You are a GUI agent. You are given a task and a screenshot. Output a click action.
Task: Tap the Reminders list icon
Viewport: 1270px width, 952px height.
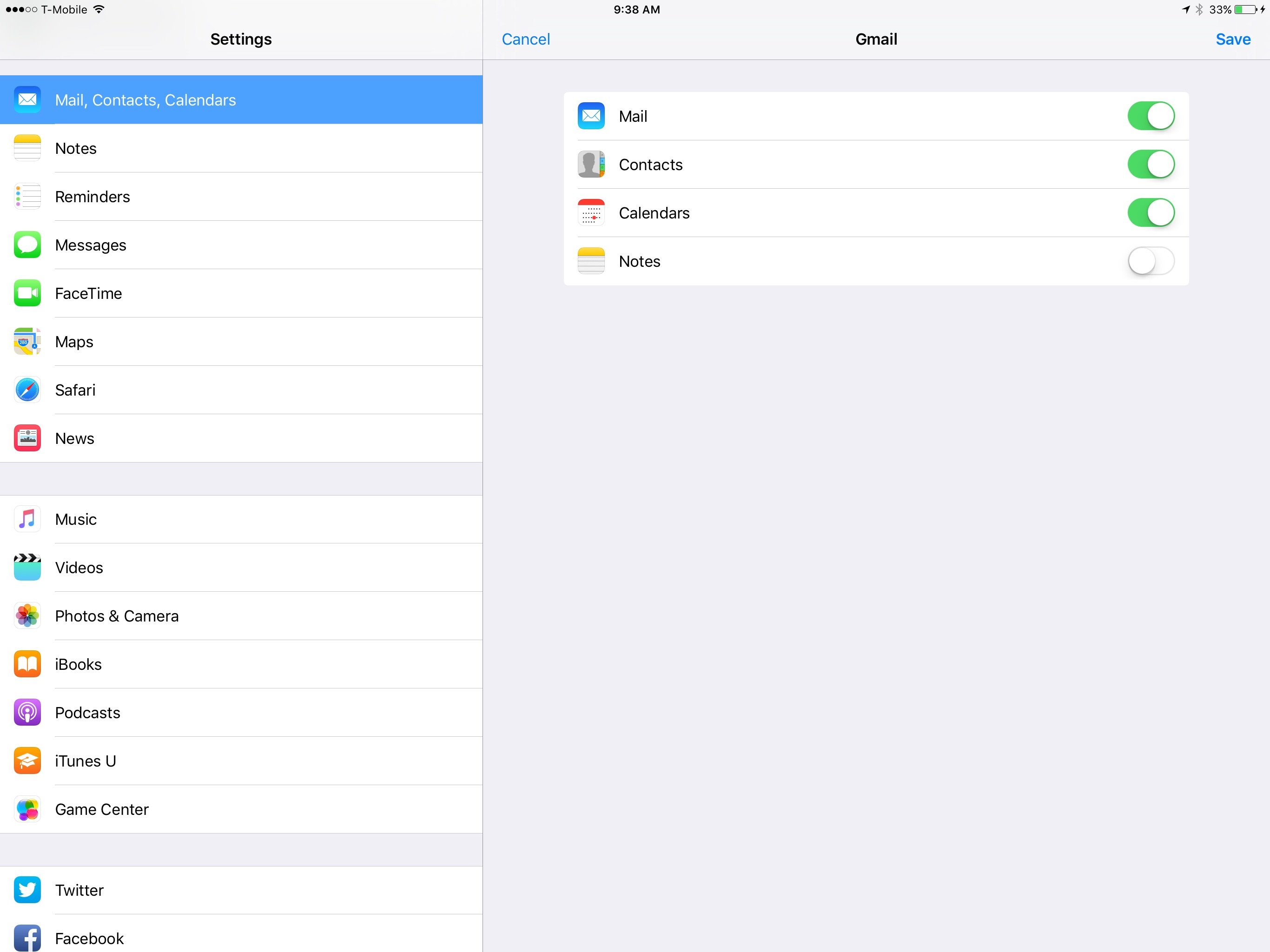27,196
